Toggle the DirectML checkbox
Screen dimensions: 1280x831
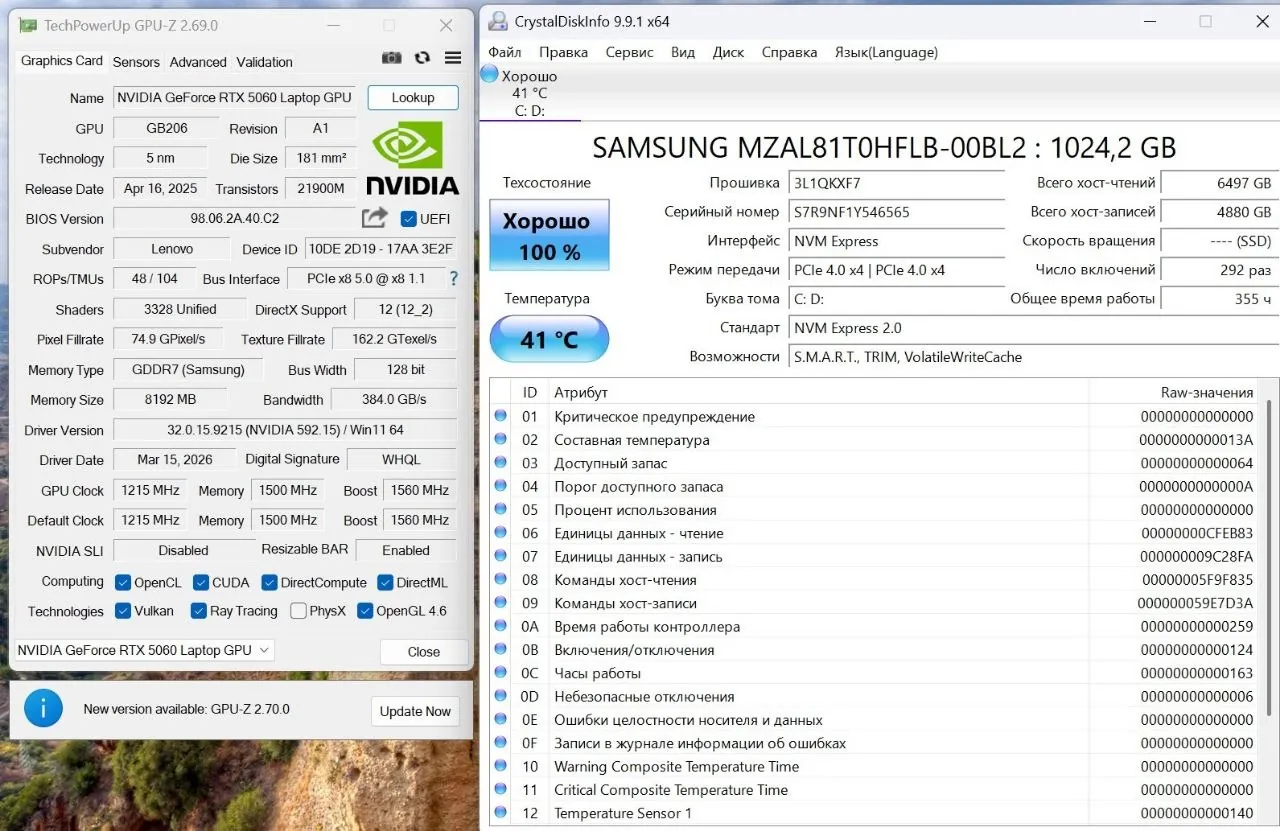coord(385,582)
